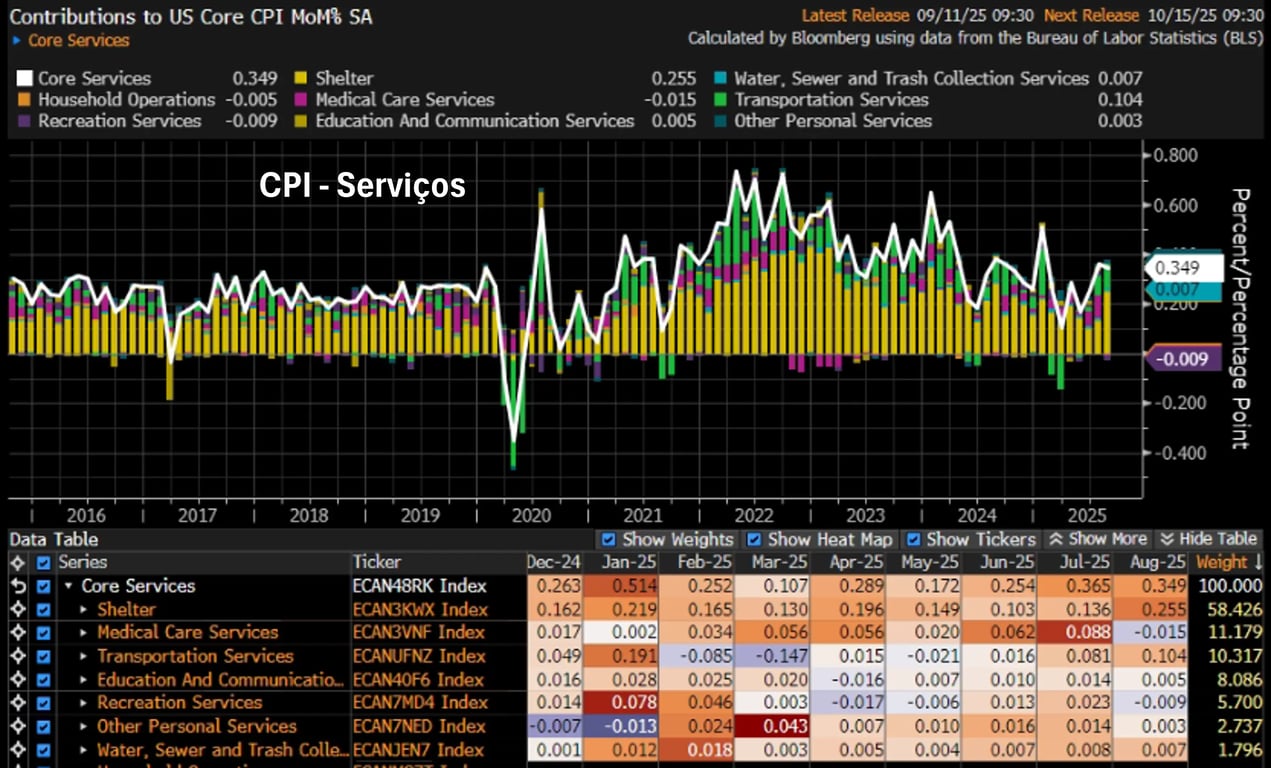The height and width of the screenshot is (768, 1271).
Task: Click the diamond icon on Medical Care Services row
Action: pos(16,632)
